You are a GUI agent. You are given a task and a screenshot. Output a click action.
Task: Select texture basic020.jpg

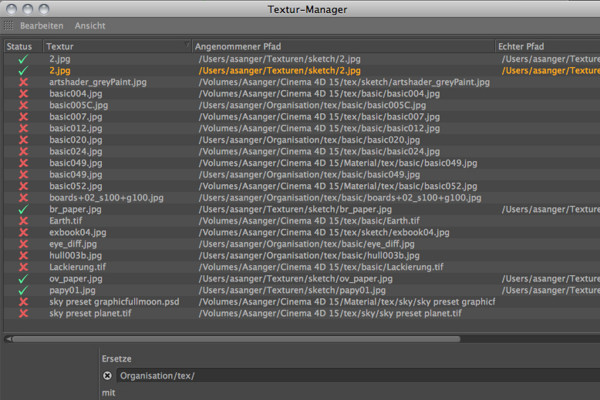[75, 140]
